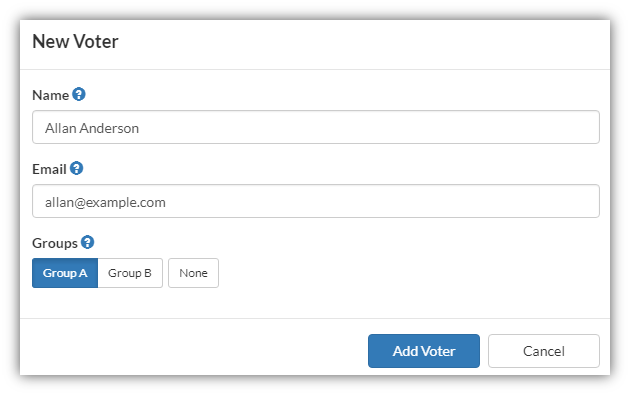Click inside the Allan Anderson placeholder box
The height and width of the screenshot is (395, 630).
pyautogui.click(x=316, y=127)
